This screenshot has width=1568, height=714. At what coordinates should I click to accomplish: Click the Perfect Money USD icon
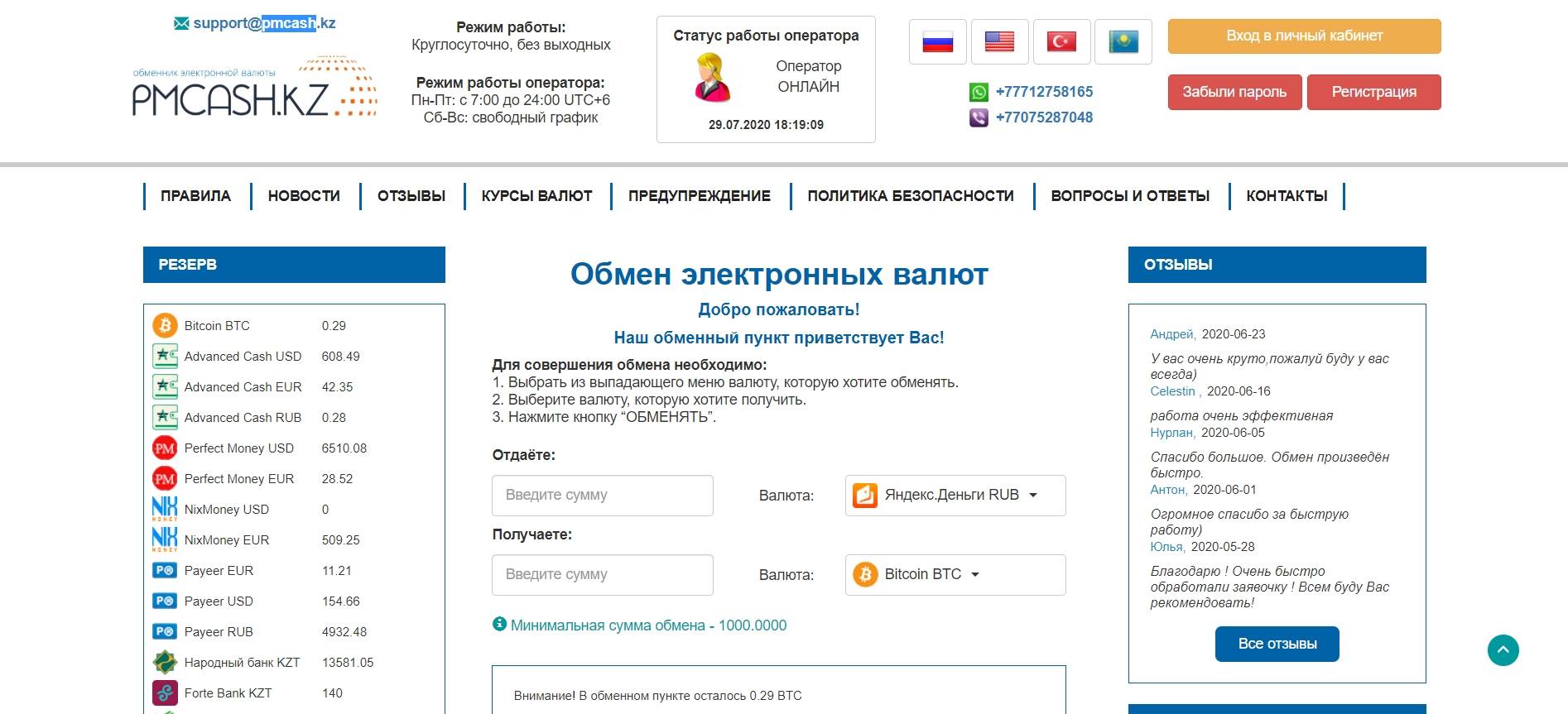point(165,448)
